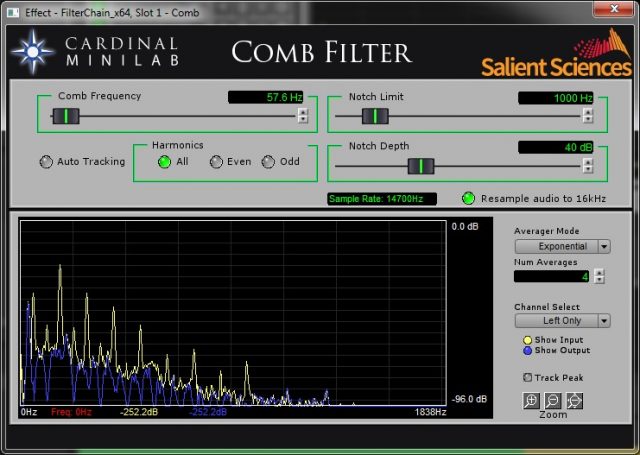This screenshot has height=455, width=640.
Task: Increase Comb Frequency with the up arrow
Action: 302,112
